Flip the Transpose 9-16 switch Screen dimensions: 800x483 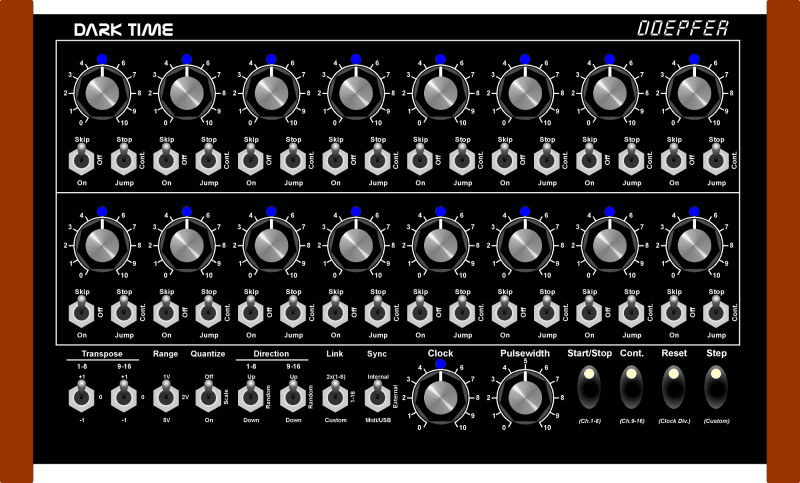point(124,396)
